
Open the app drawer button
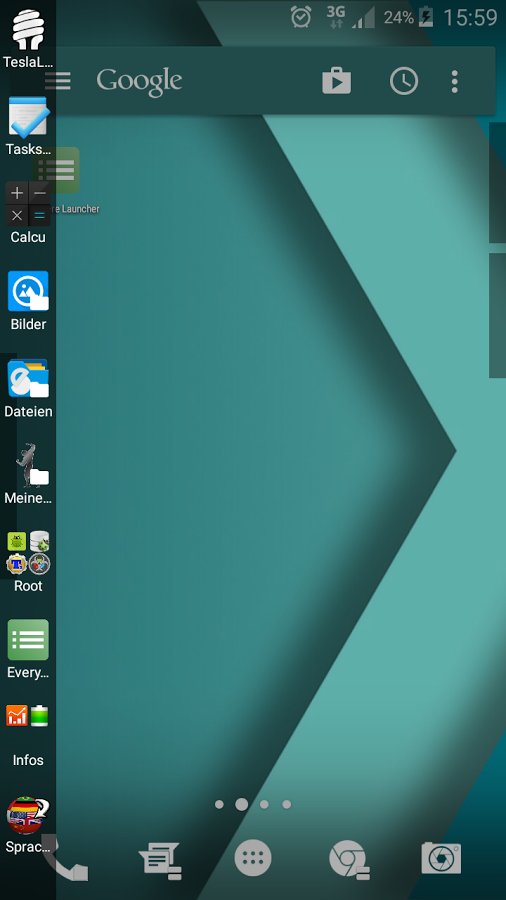click(253, 858)
